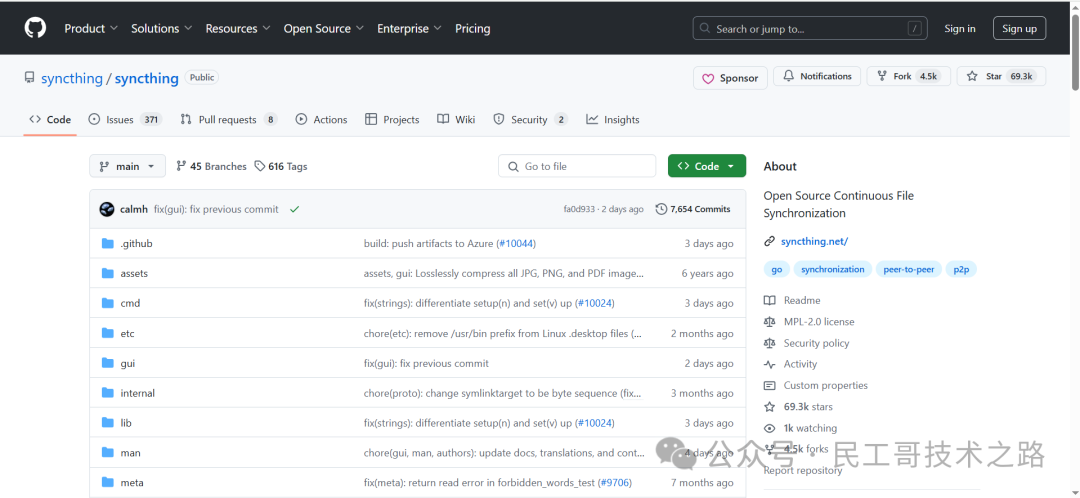Screen dimensions: 1080x498
Task: Open the etc folder icon
Action: (x=107, y=333)
